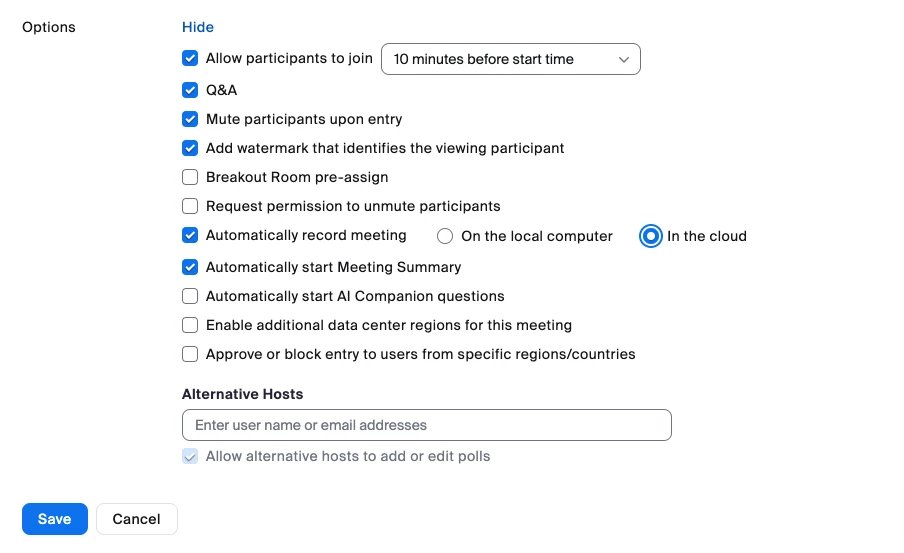Click the Hide options link
This screenshot has height=553, width=904.
[x=198, y=27]
